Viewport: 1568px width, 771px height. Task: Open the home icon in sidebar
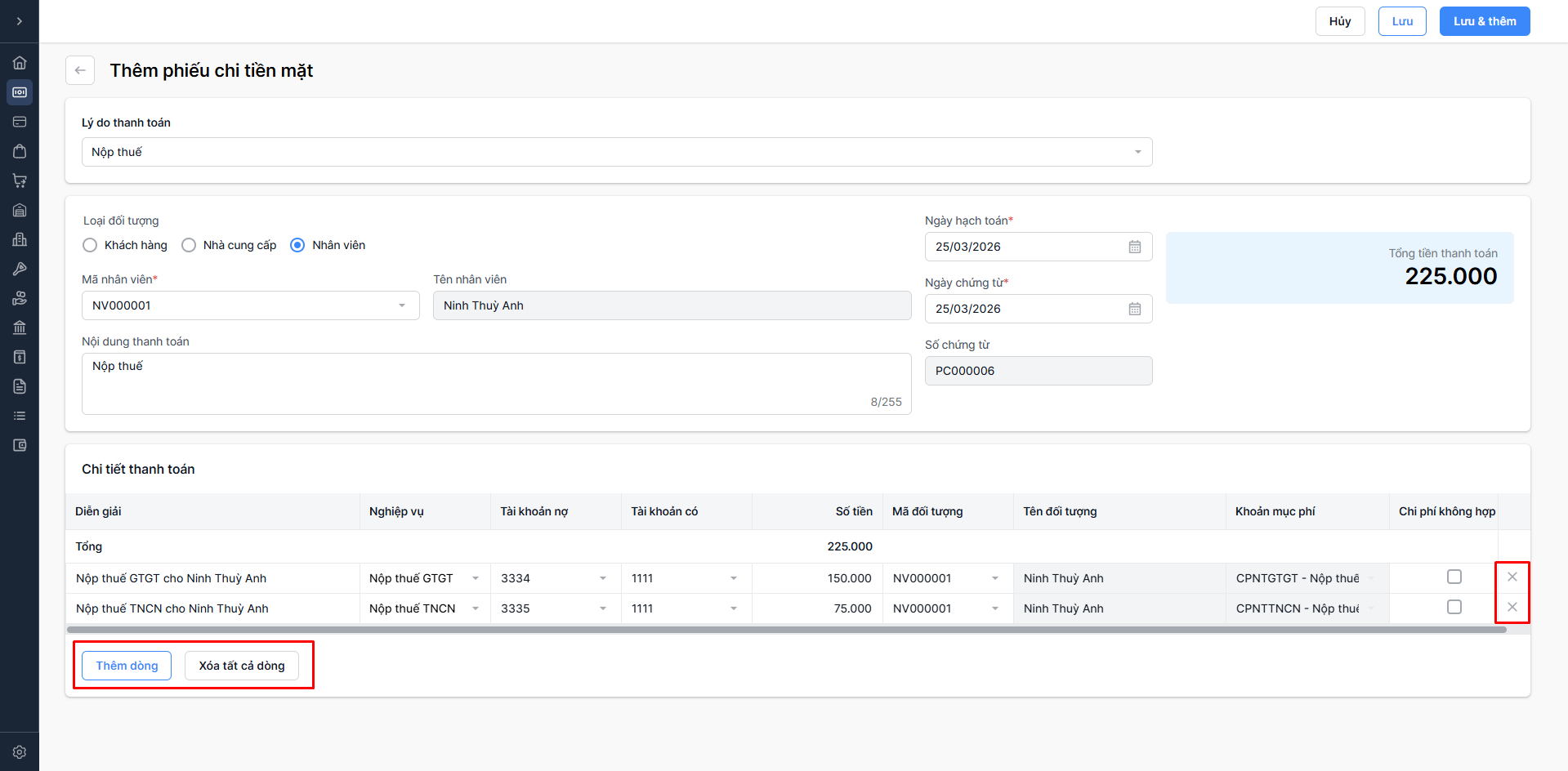click(x=20, y=63)
